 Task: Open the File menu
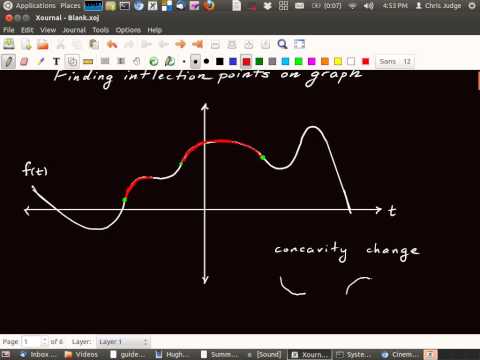pyautogui.click(x=9, y=30)
